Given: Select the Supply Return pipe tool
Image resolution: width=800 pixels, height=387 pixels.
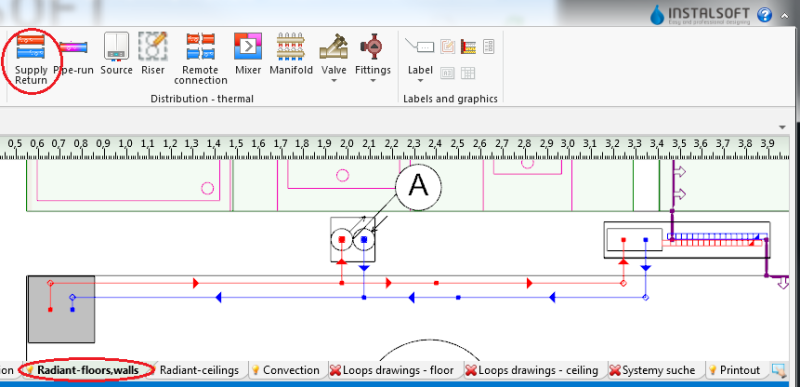Looking at the screenshot, I should point(31,60).
